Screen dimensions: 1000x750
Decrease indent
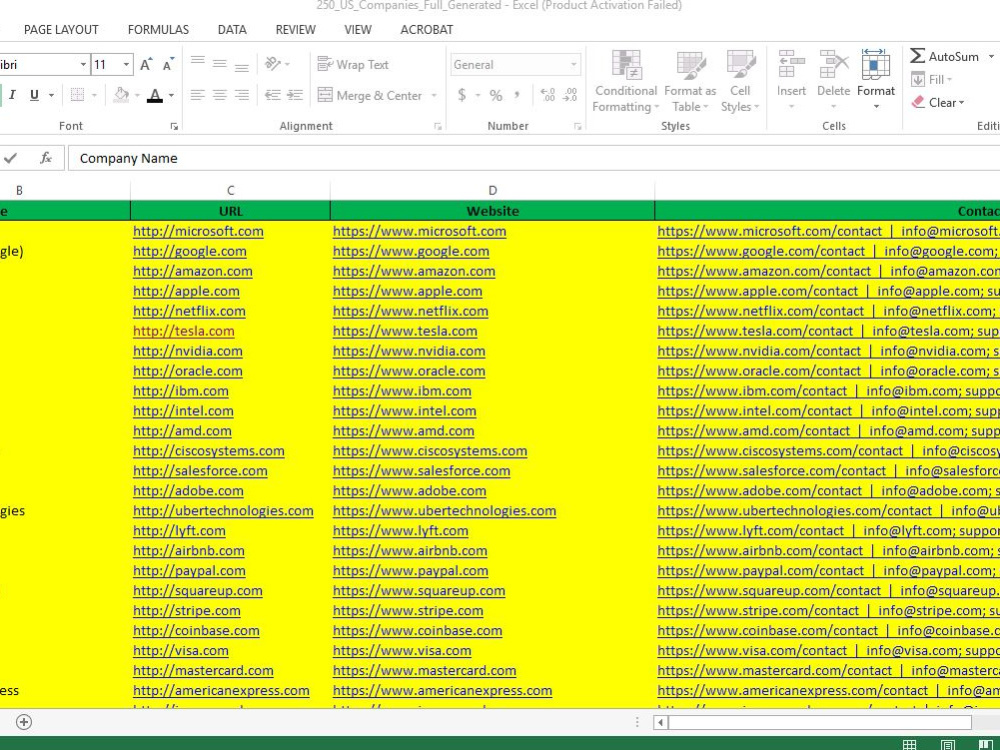coord(273,95)
